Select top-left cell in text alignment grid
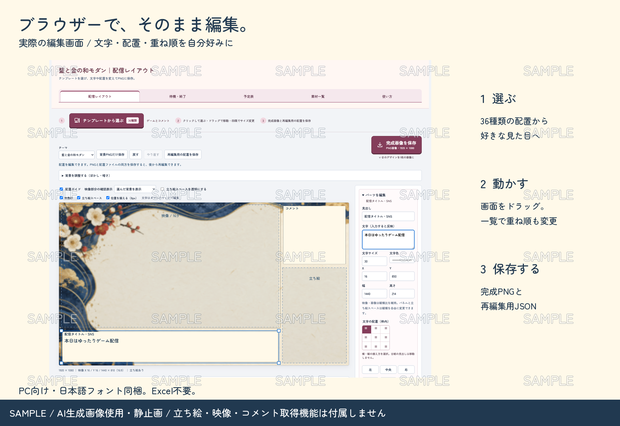Screen dimensions: 620x426 point(366,329)
